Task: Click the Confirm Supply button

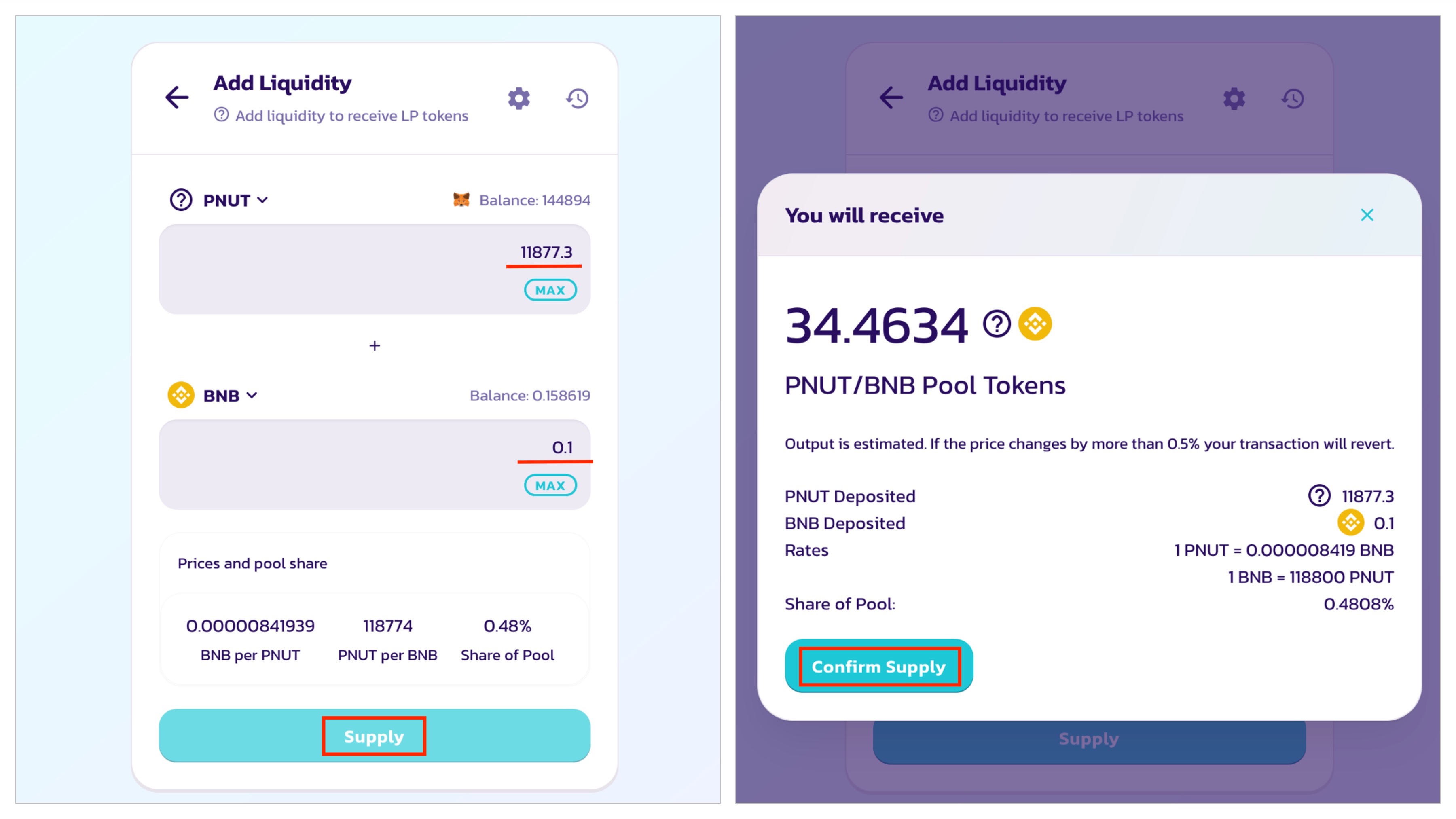Action: coord(879,666)
